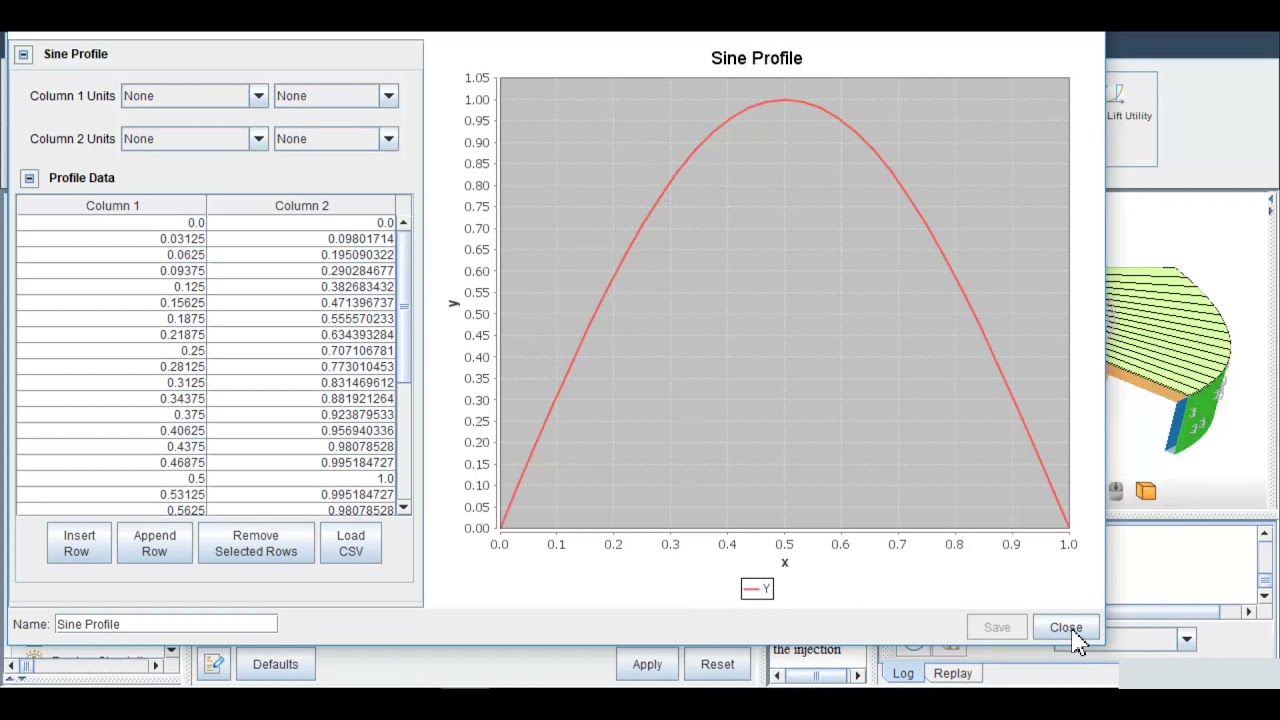The image size is (1280, 720).
Task: Select cell 0.4375 in Column 1
Action: tap(112, 447)
